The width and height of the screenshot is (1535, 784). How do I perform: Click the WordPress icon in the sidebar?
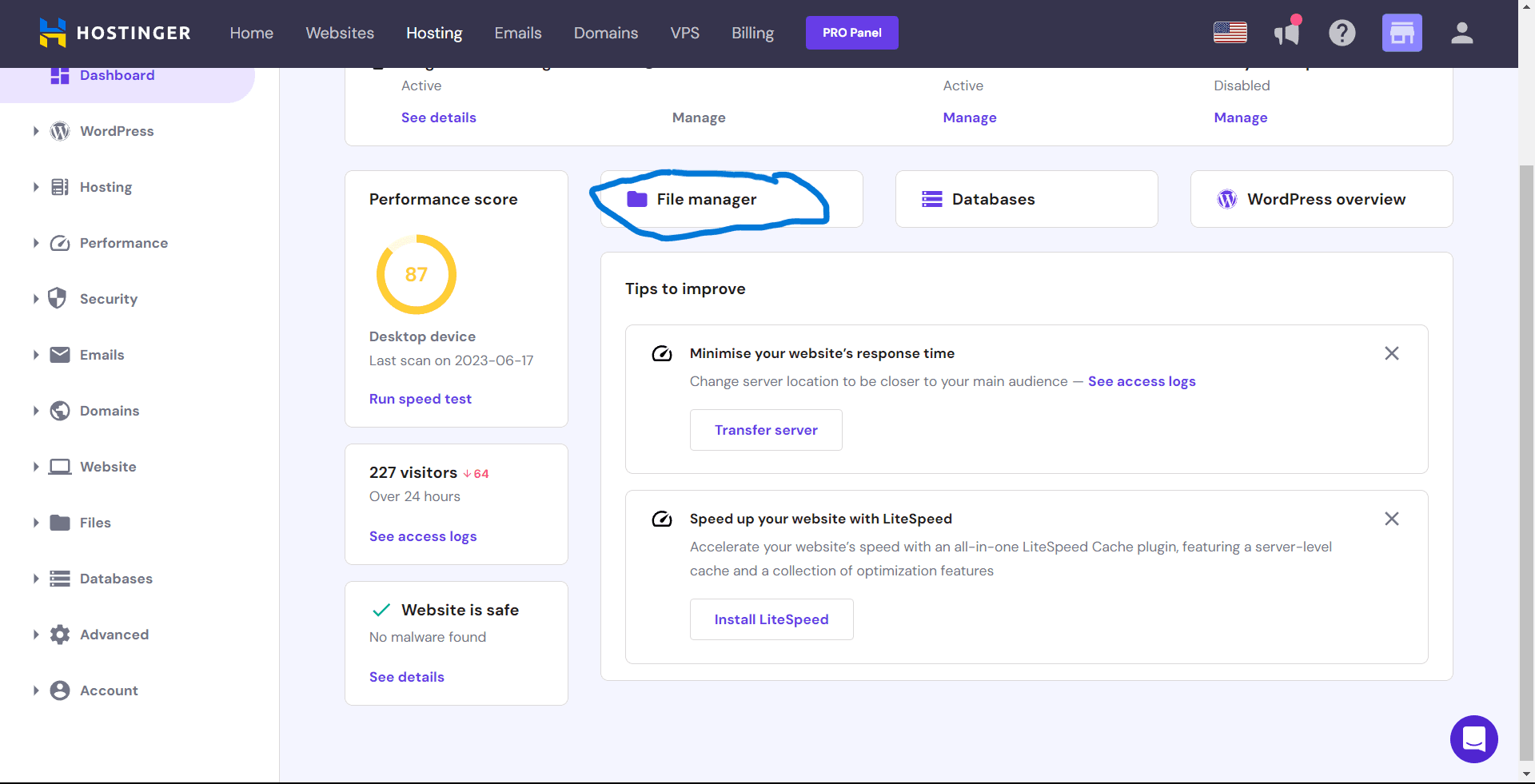59,131
